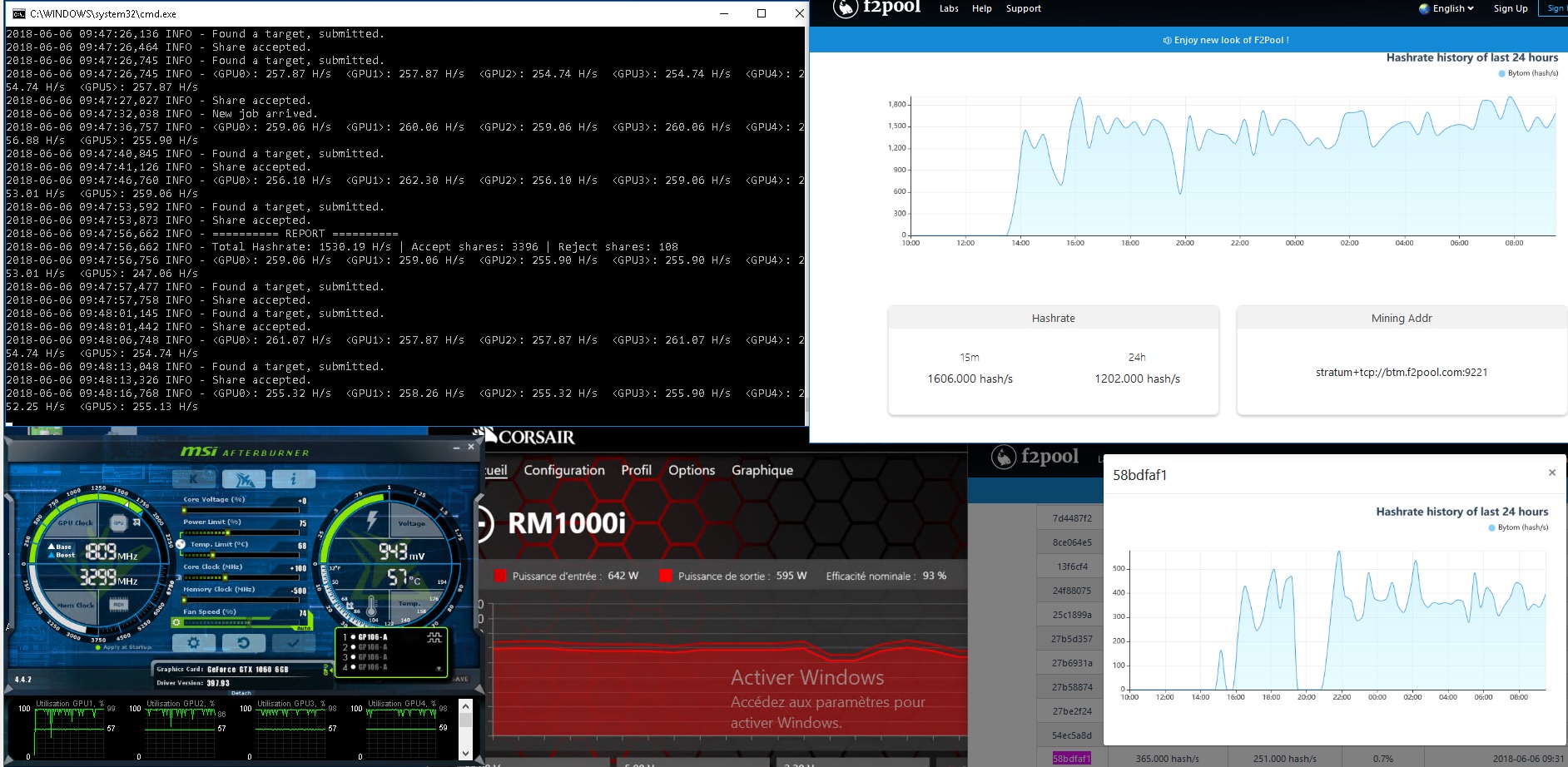
Task: Click the f2pool logo in top browser
Action: (877, 8)
